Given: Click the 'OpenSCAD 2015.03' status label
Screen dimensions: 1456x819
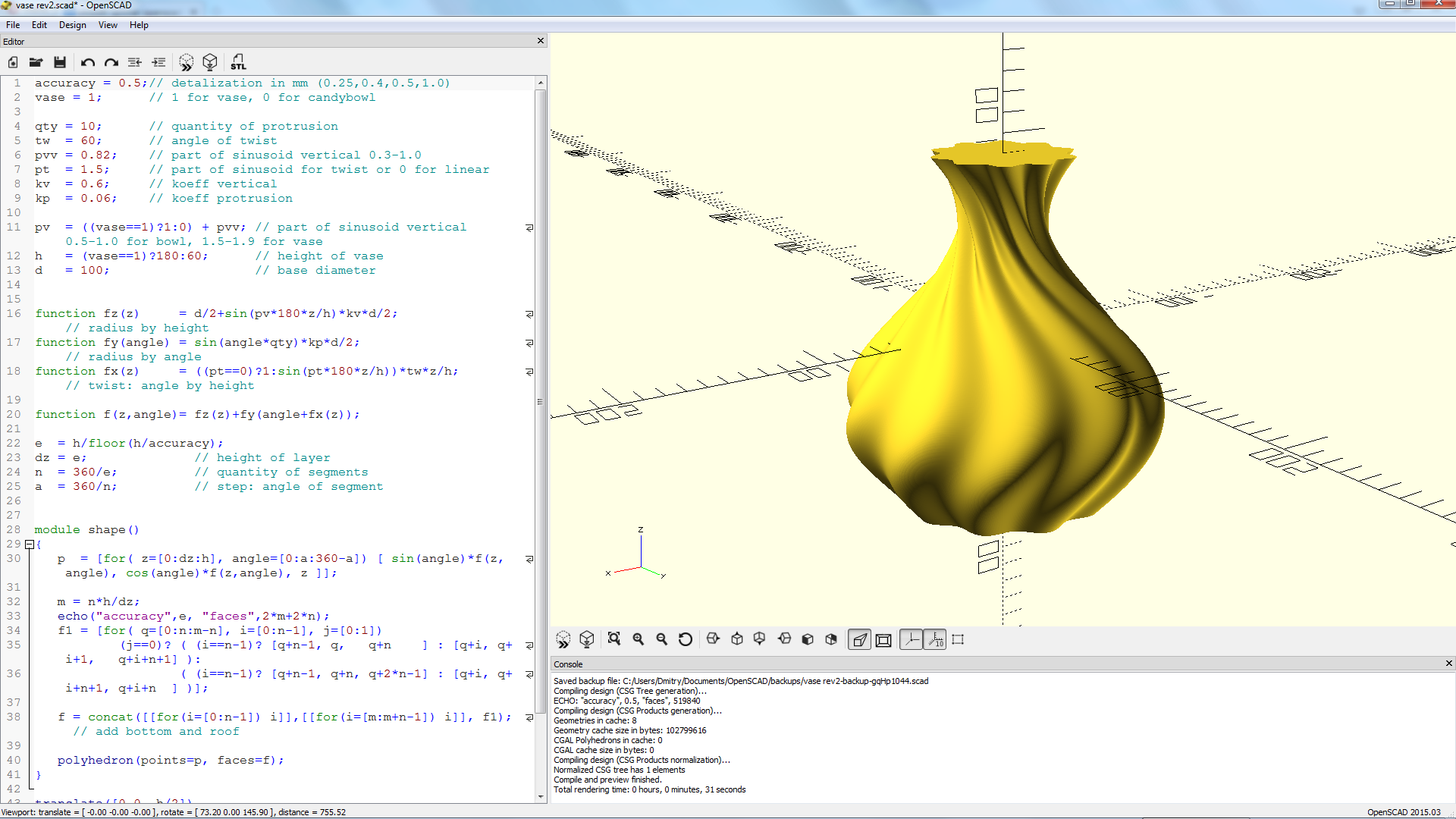Looking at the screenshot, I should 1404,812.
